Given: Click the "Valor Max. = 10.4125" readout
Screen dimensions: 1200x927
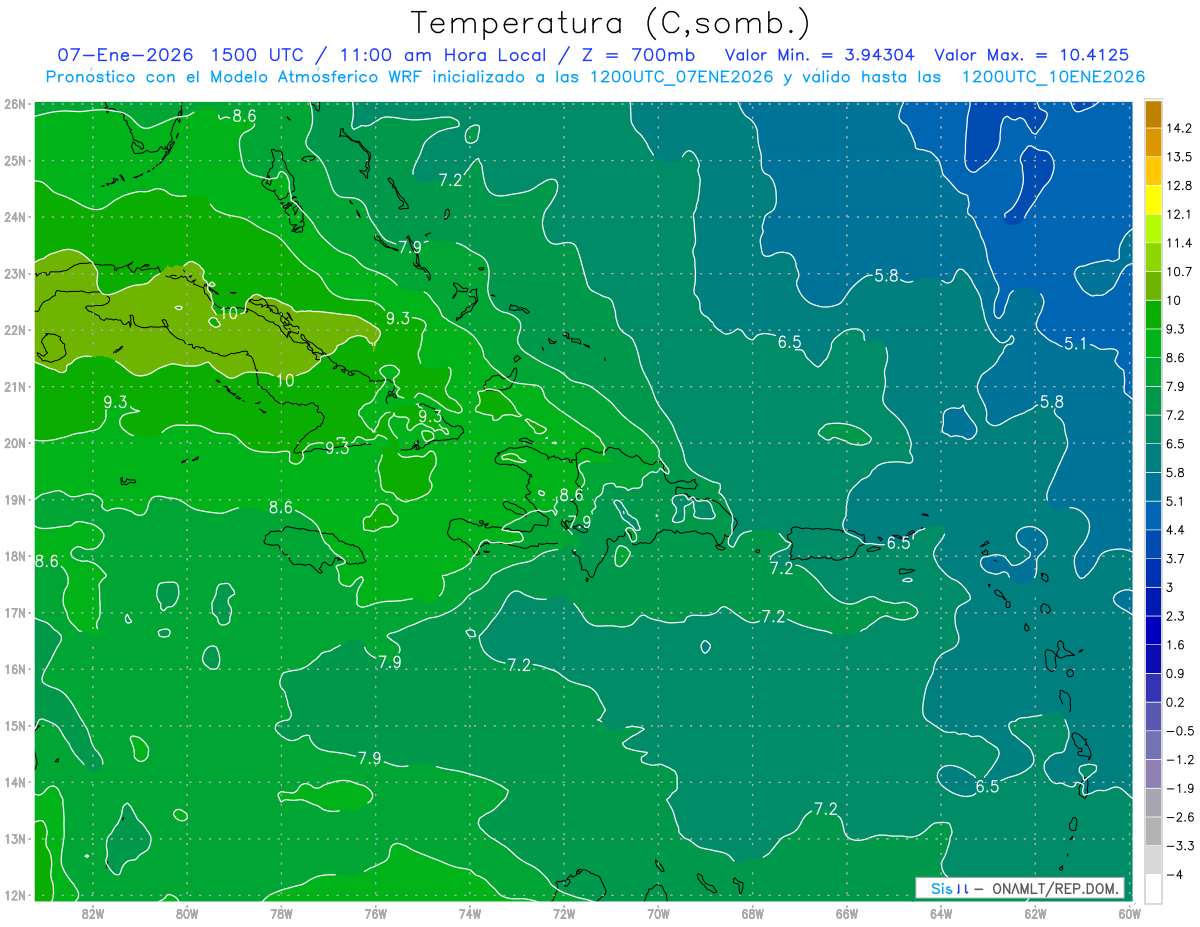Looking at the screenshot, I should pos(1034,55).
